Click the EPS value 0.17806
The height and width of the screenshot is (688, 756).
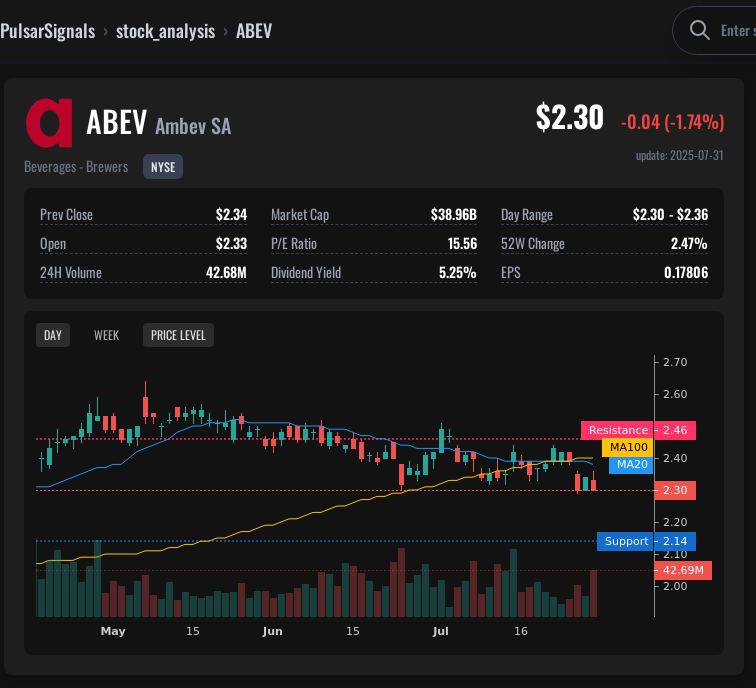point(686,273)
